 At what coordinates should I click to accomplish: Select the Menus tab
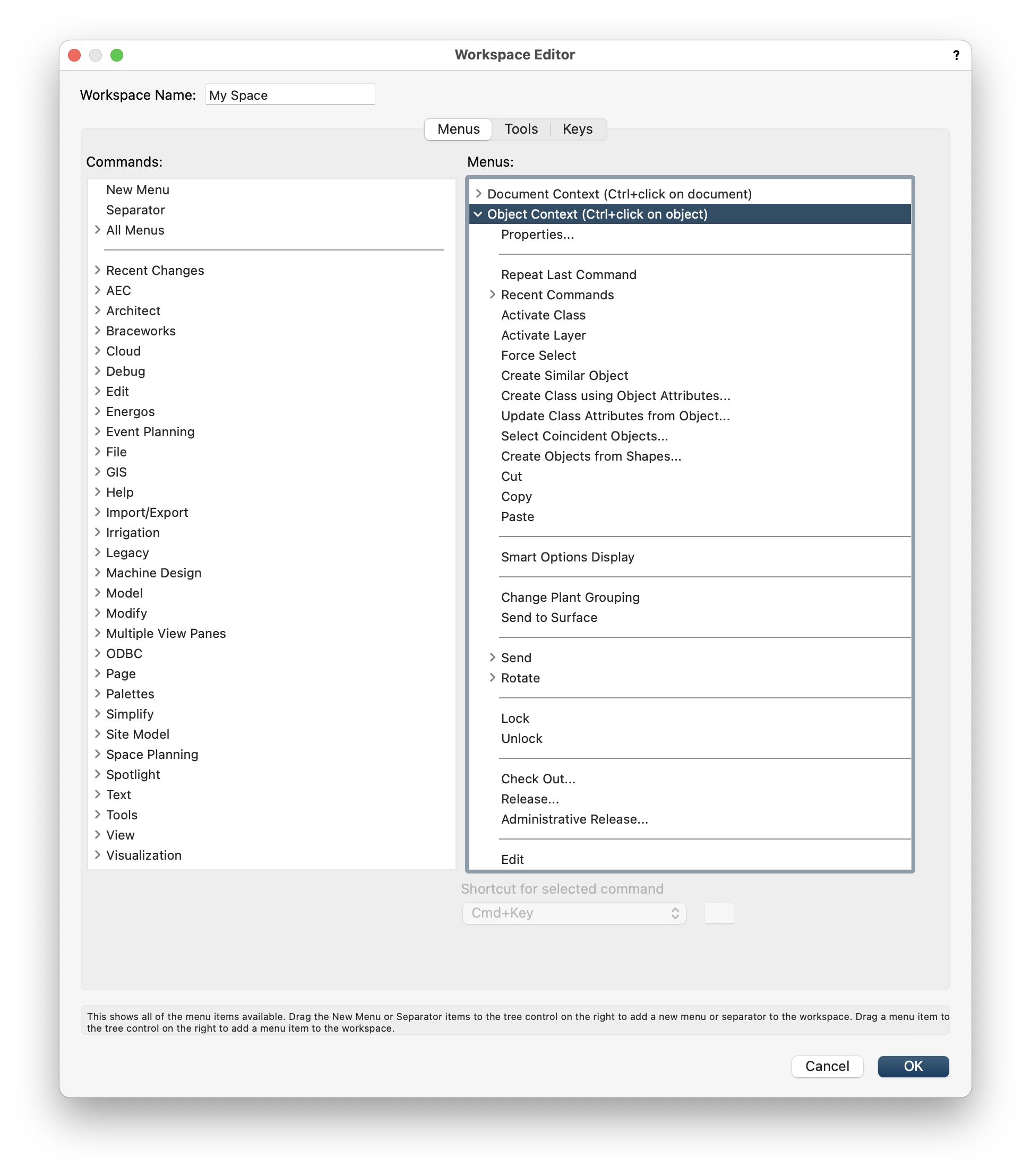(x=458, y=129)
